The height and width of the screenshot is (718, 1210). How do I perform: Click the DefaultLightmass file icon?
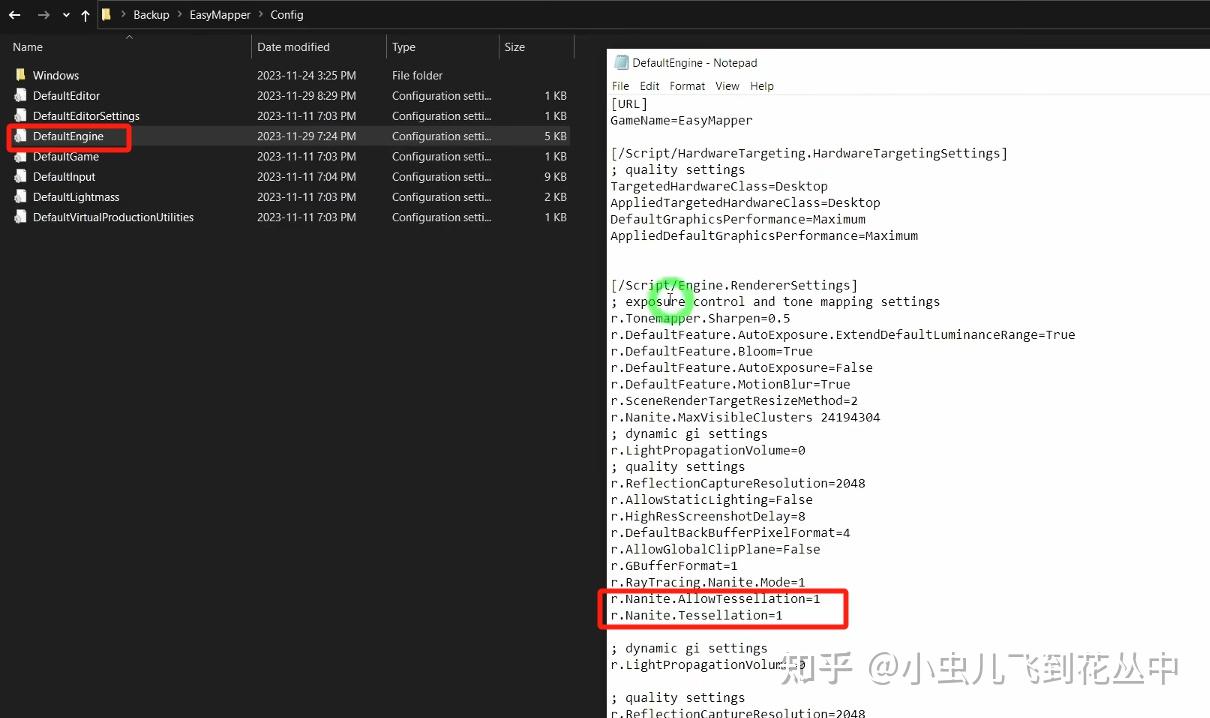click(x=21, y=196)
